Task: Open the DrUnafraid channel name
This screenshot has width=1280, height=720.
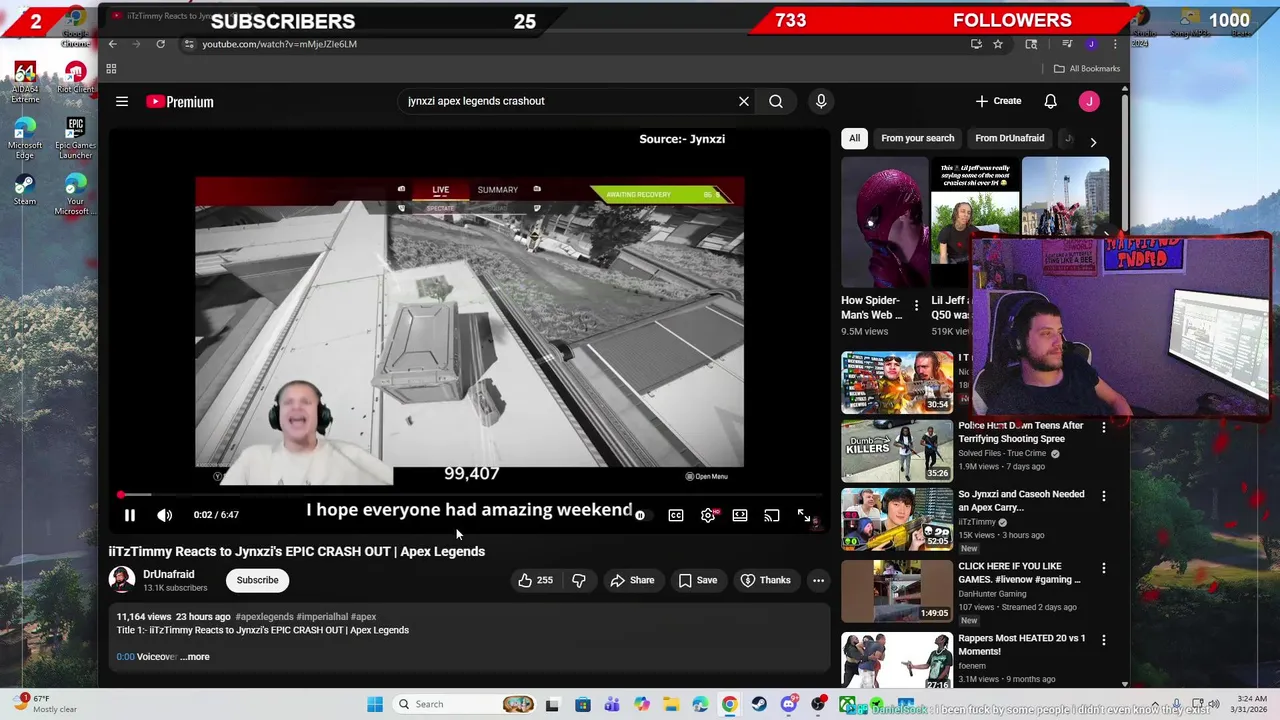Action: (169, 574)
